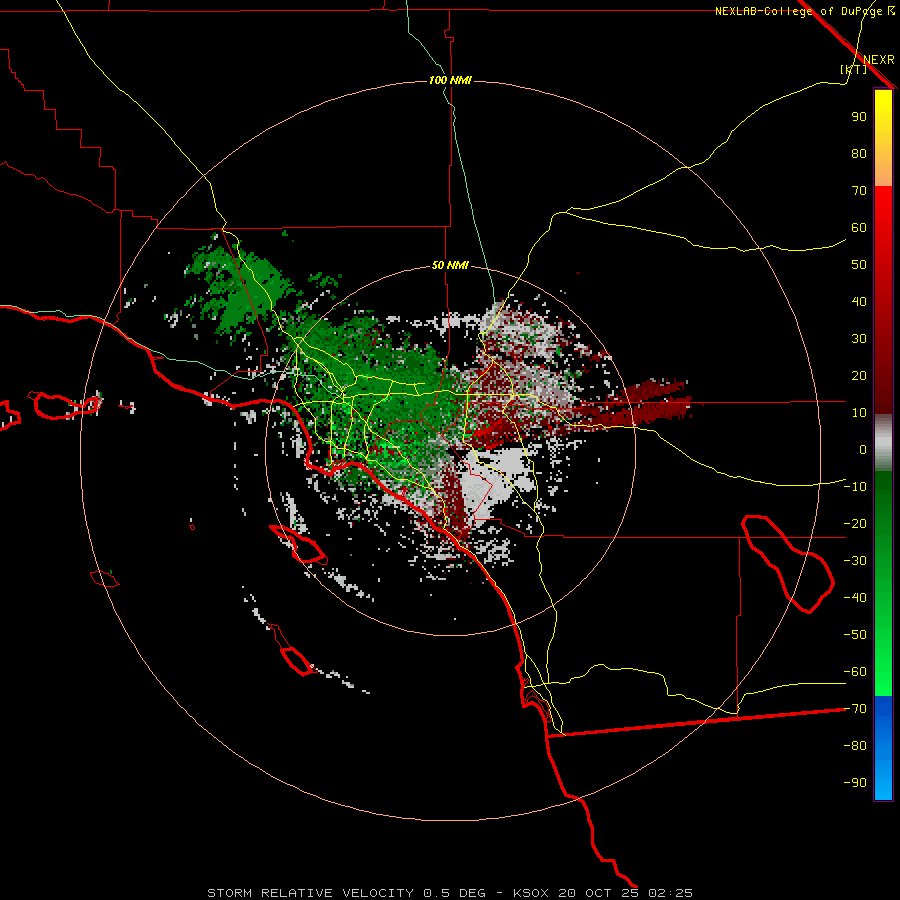Pick the gray zero-velocity segment of the color bar
This screenshot has height=900, width=900.
point(883,443)
